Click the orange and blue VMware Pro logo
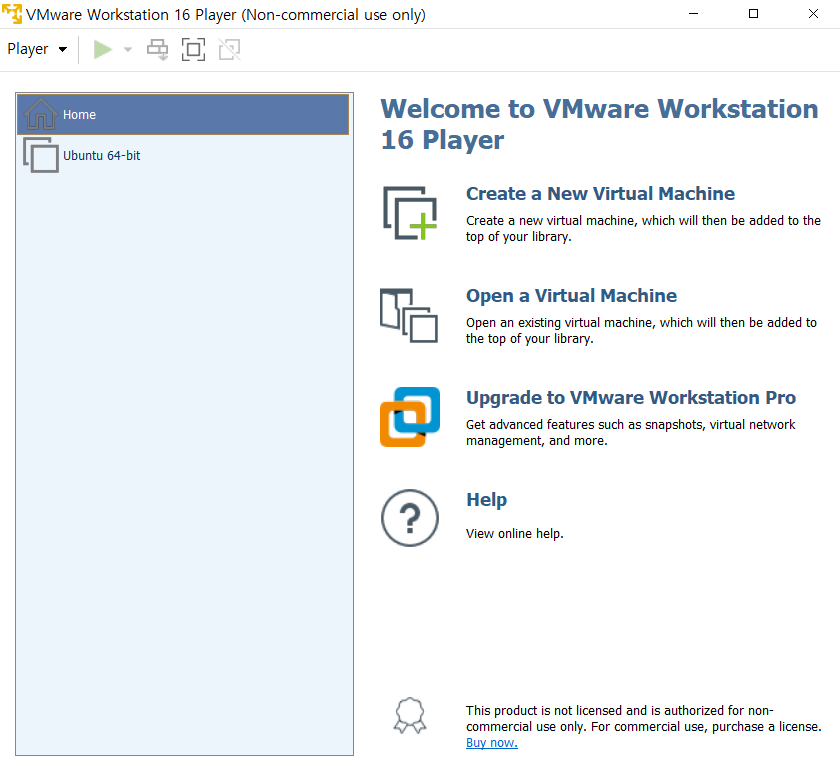This screenshot has width=840, height=774. [x=410, y=417]
